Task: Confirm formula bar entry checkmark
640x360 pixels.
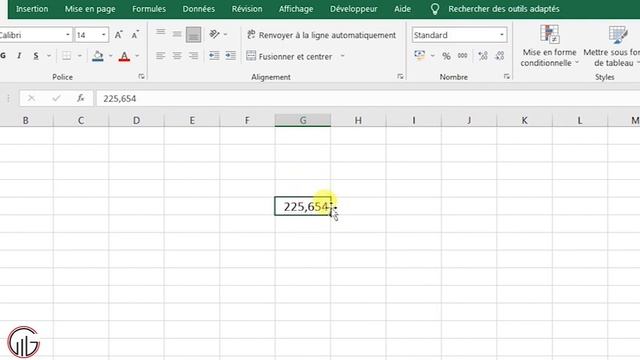Action: 56,98
